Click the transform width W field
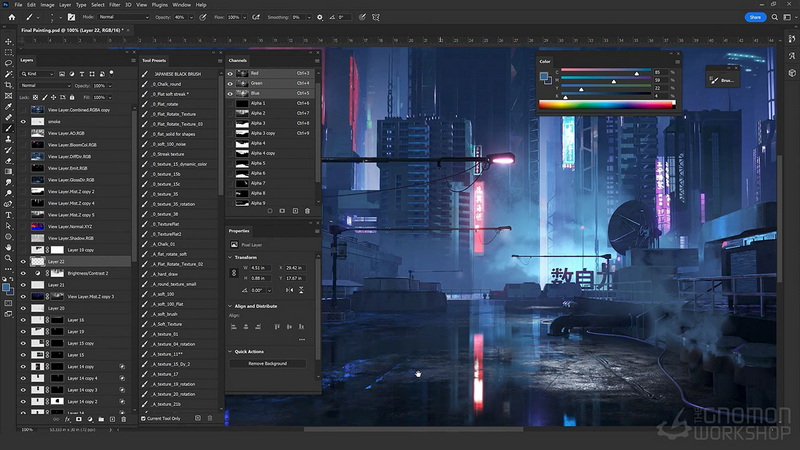 260,268
